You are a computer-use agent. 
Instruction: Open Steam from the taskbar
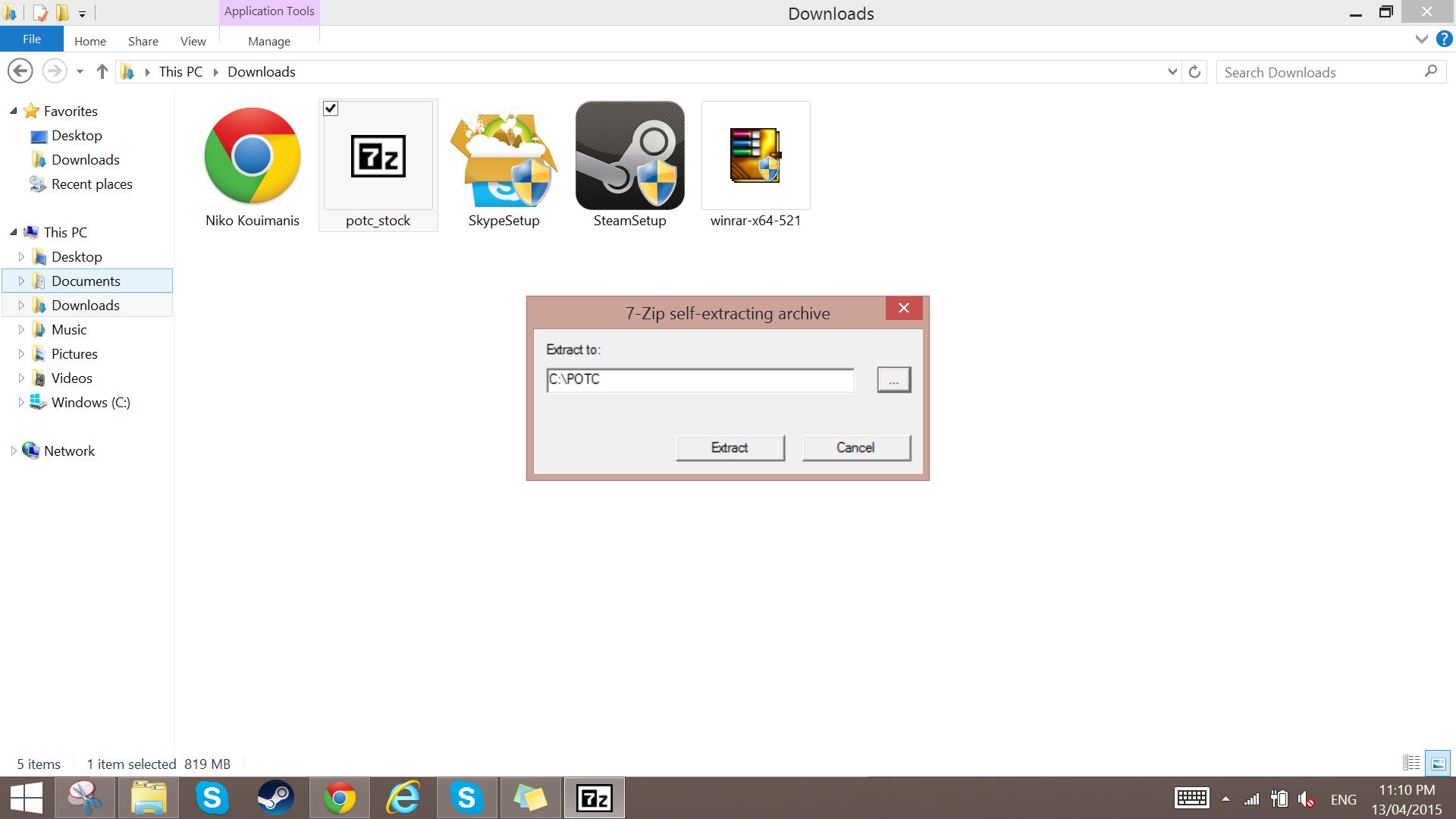pos(276,798)
